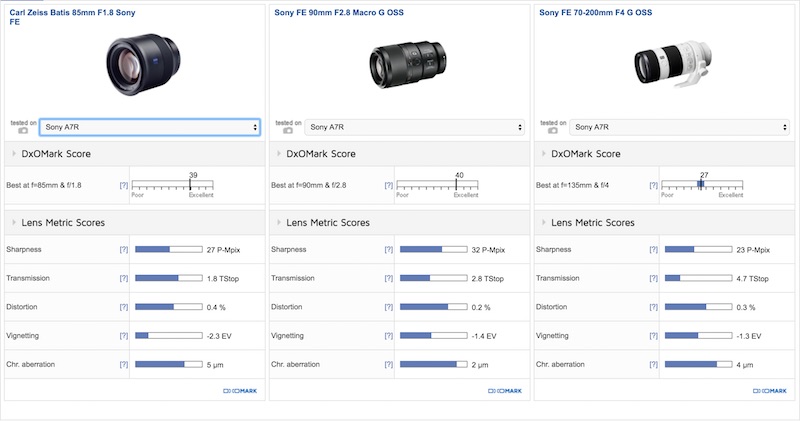Open the camera dropdown for the Sony 70-200mm
This screenshot has height=421, width=800.
pos(680,127)
